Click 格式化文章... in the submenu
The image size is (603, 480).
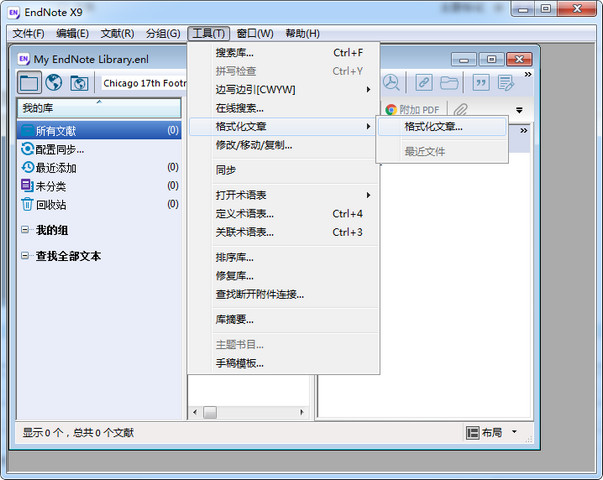[442, 127]
